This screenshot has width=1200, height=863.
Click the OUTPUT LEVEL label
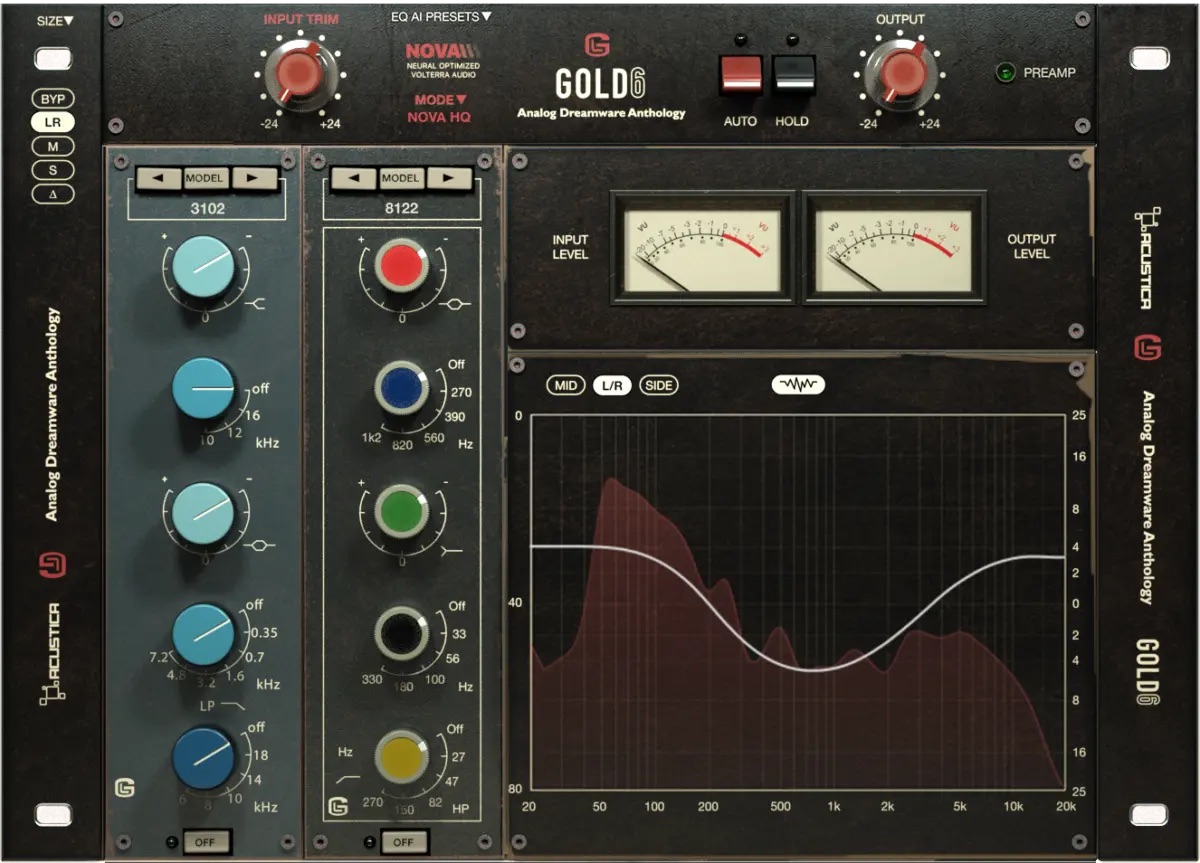1031,246
